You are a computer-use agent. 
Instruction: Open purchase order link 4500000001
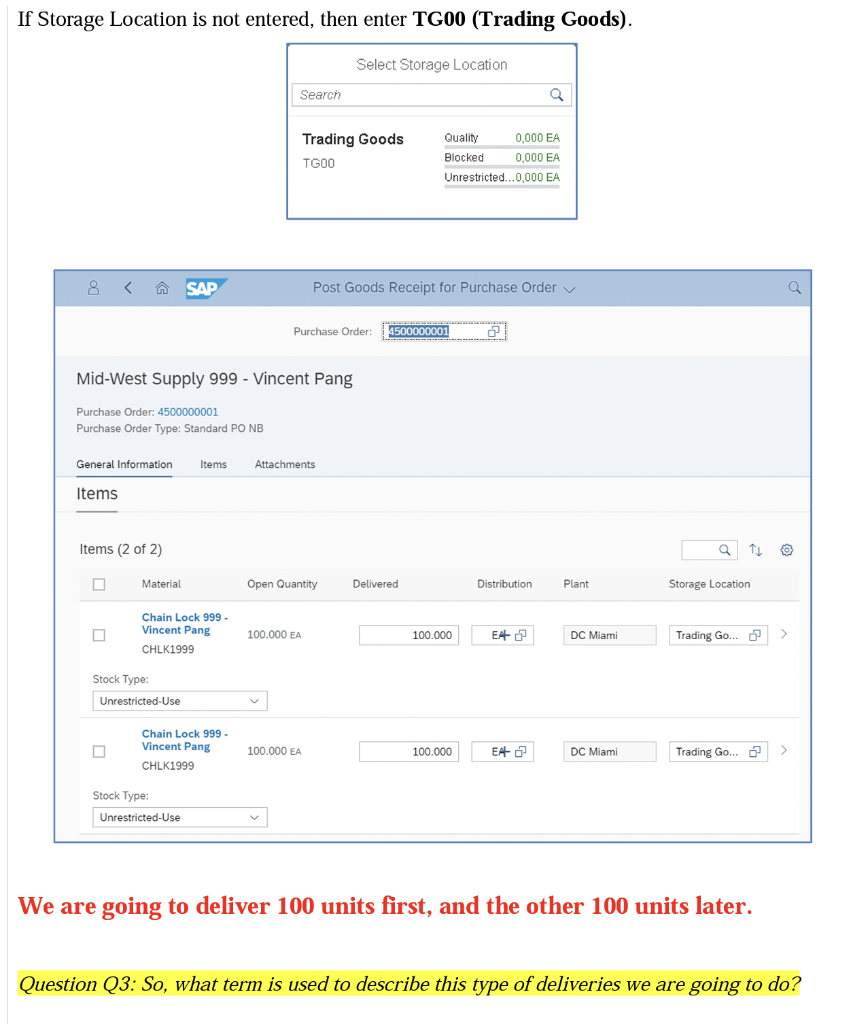point(188,412)
